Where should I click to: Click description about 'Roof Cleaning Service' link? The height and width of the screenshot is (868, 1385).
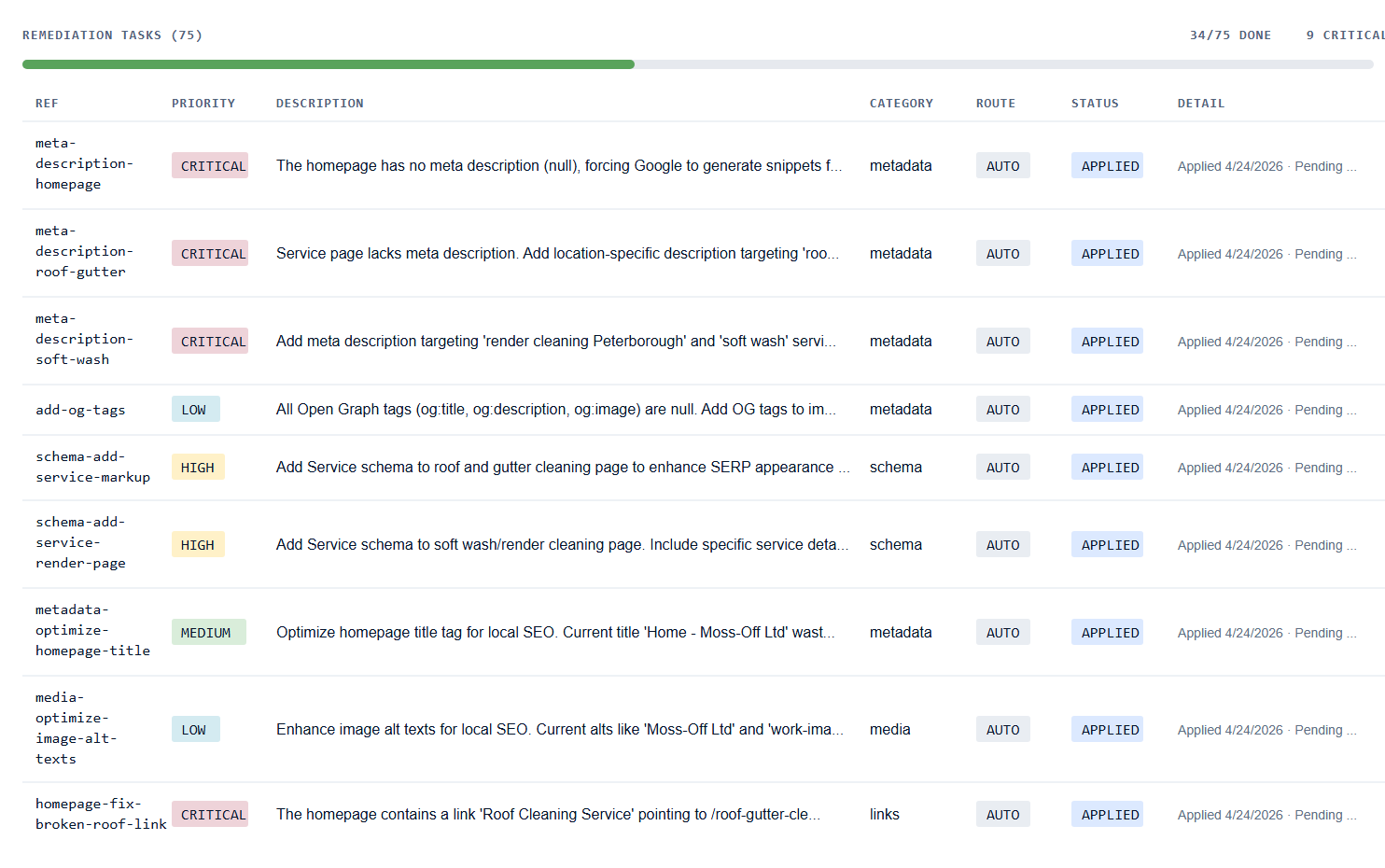coord(549,814)
